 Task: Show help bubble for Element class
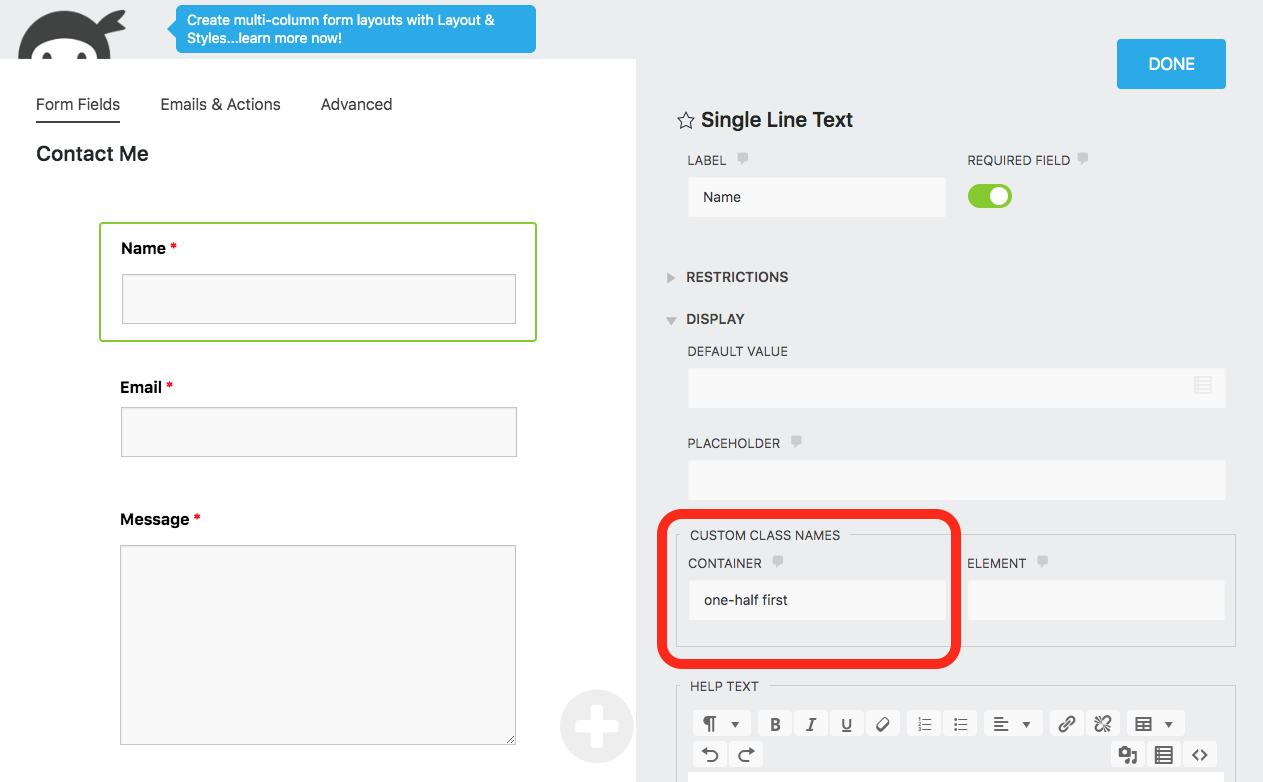coord(1042,562)
